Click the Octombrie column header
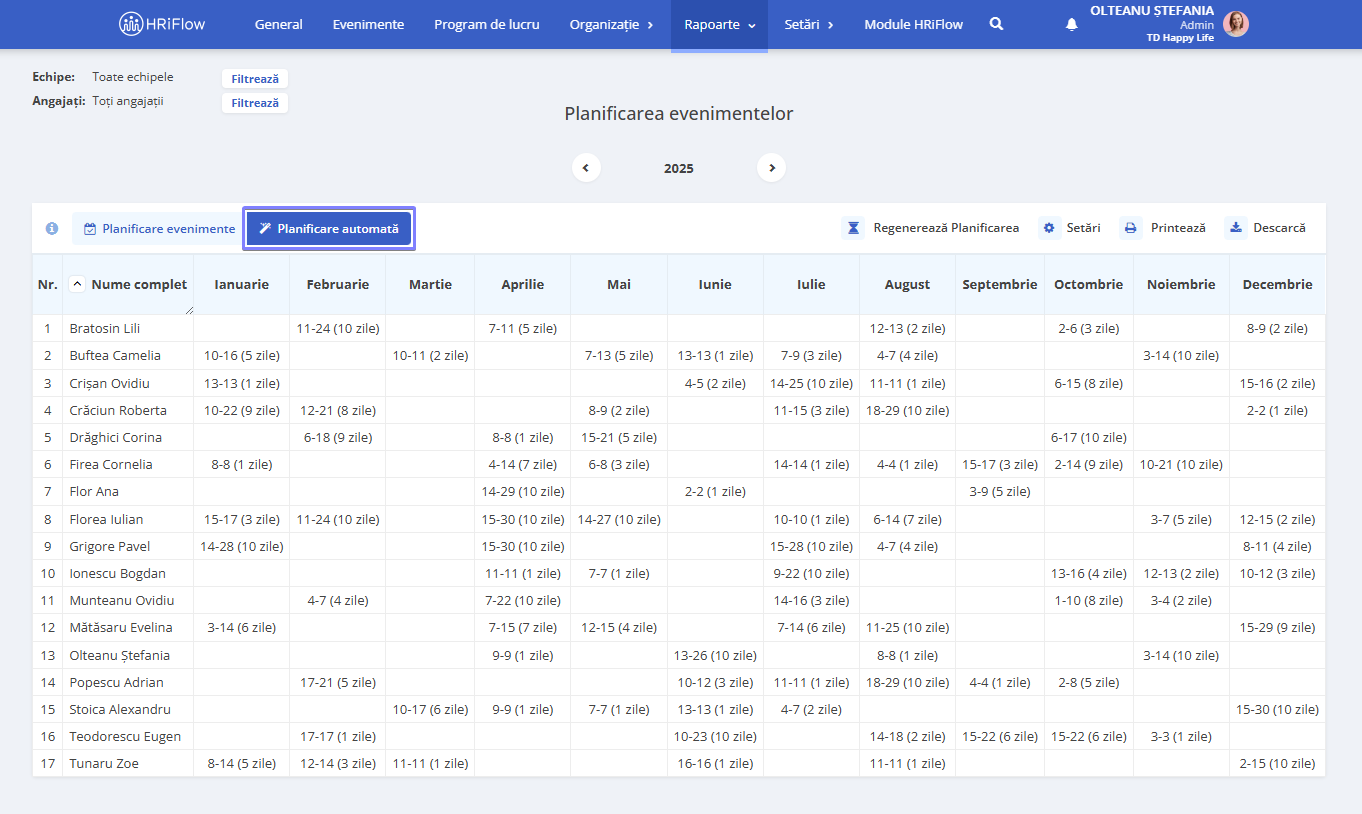 click(1089, 285)
